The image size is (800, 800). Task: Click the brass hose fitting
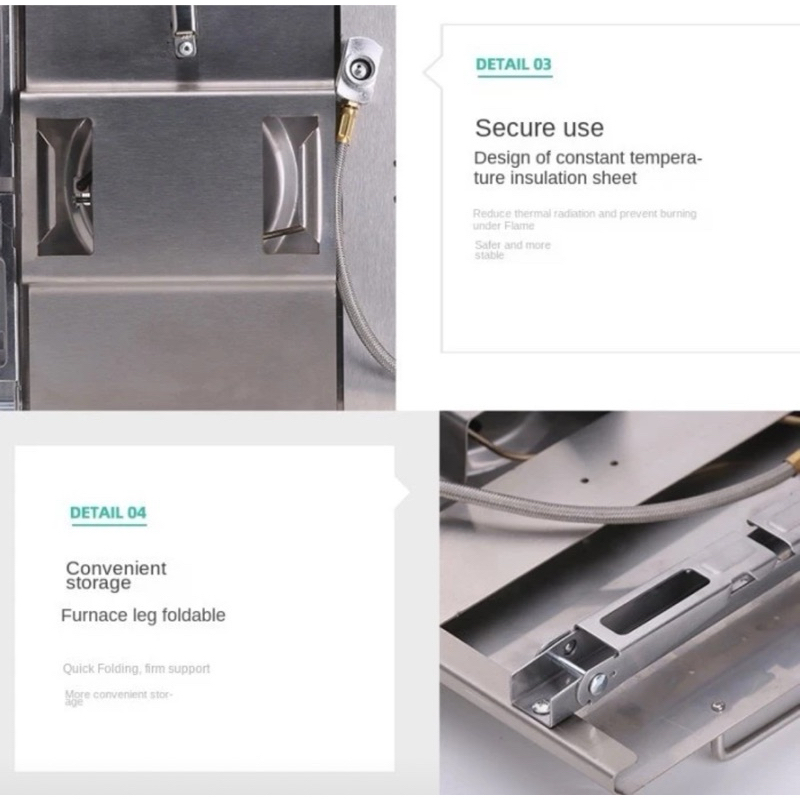point(346,122)
